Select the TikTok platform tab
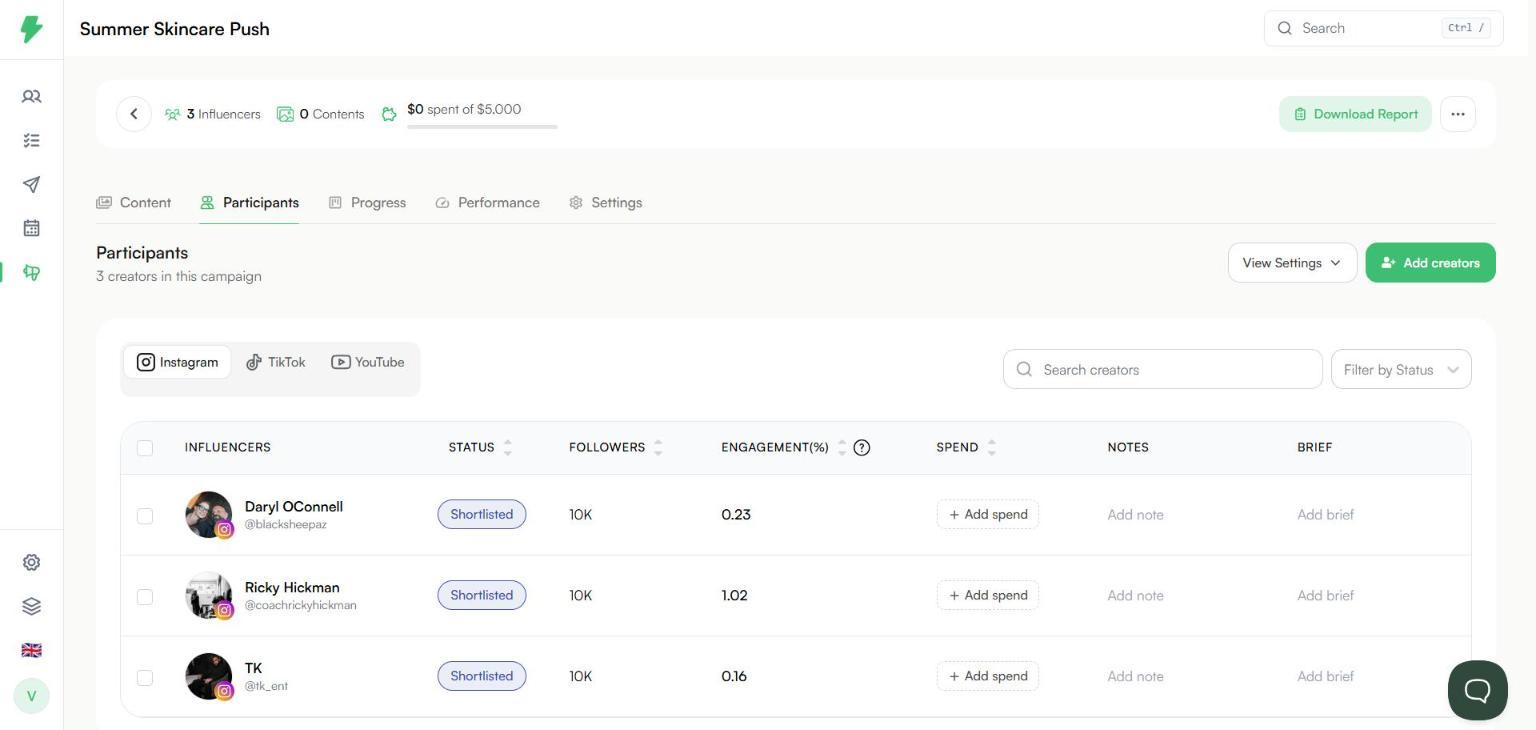The height and width of the screenshot is (730, 1536). click(276, 362)
